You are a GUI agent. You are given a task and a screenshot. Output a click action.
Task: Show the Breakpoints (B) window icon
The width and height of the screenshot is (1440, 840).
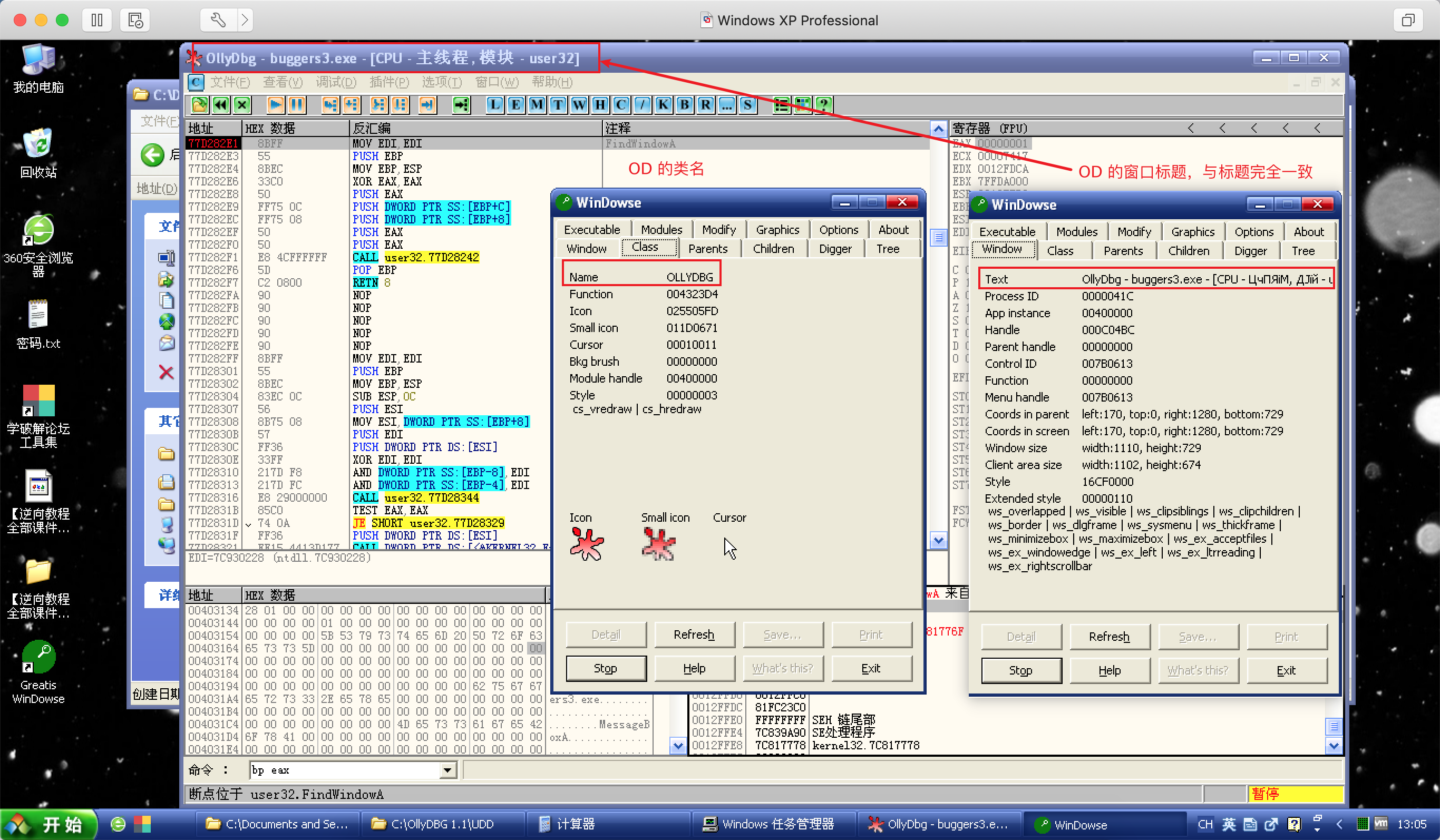pos(684,104)
